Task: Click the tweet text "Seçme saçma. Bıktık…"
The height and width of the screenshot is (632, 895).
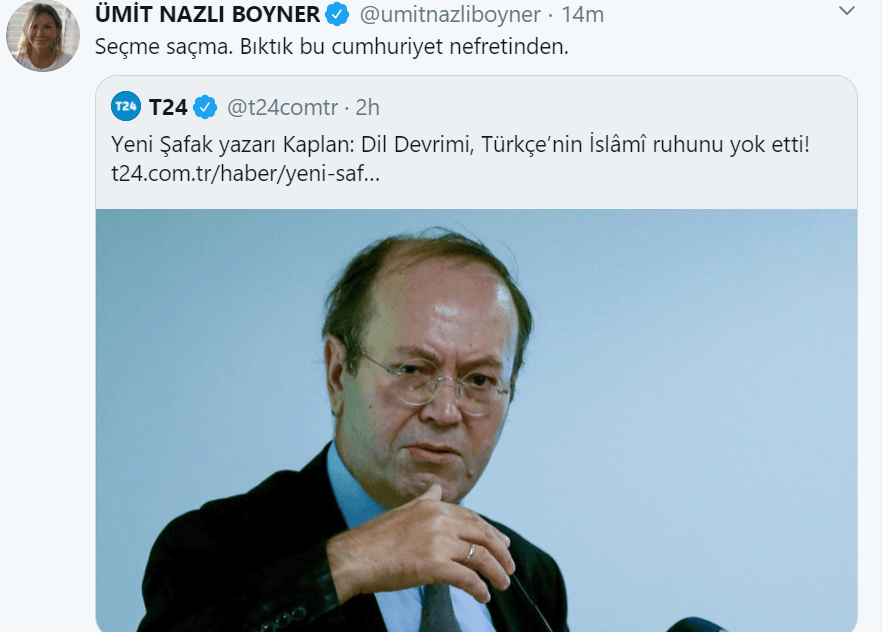Action: pyautogui.click(x=331, y=47)
